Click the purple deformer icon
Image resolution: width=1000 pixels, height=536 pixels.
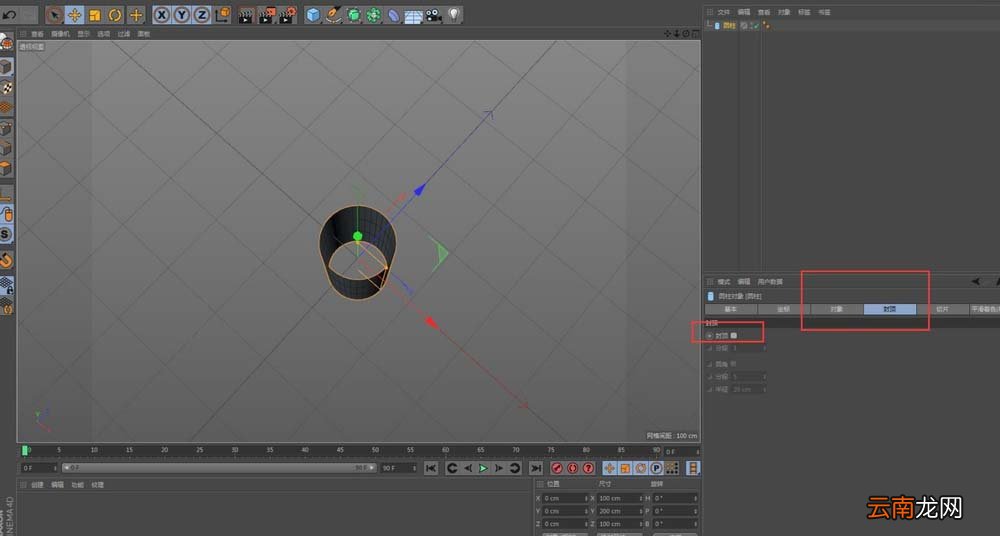(393, 15)
